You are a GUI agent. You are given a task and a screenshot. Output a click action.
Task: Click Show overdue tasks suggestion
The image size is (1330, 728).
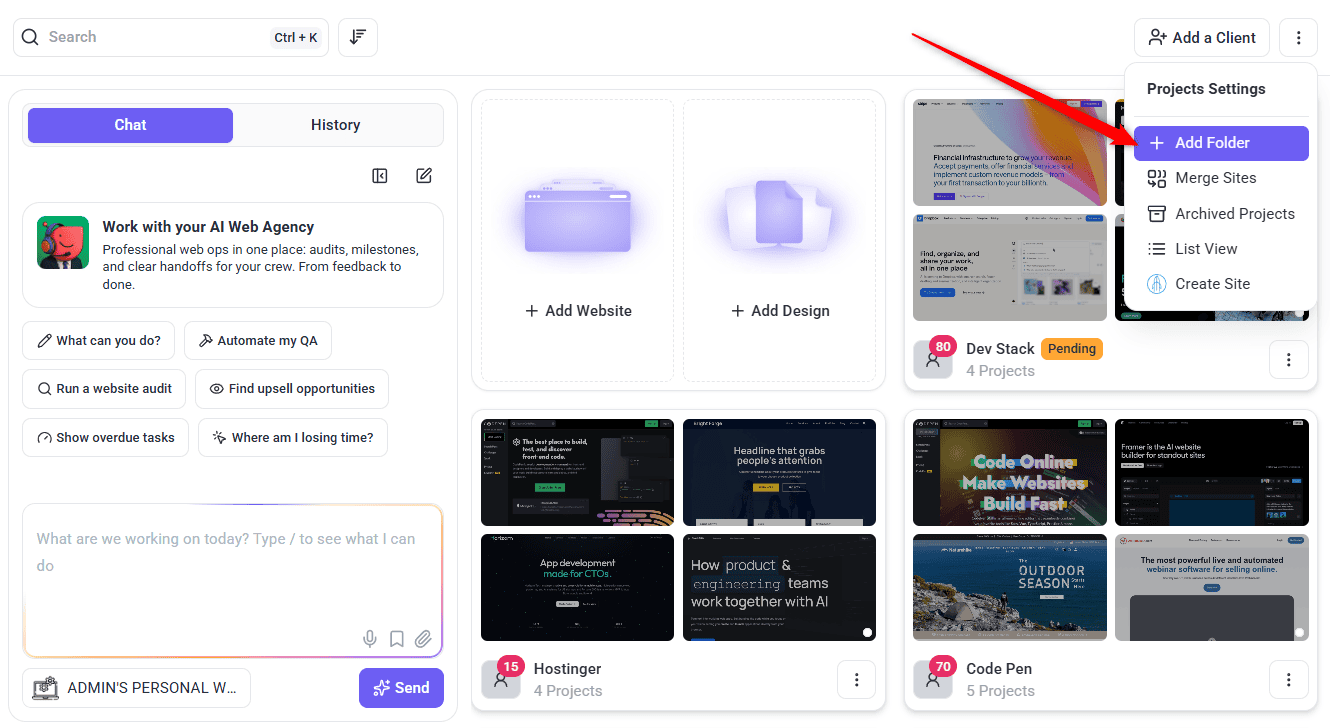point(105,438)
